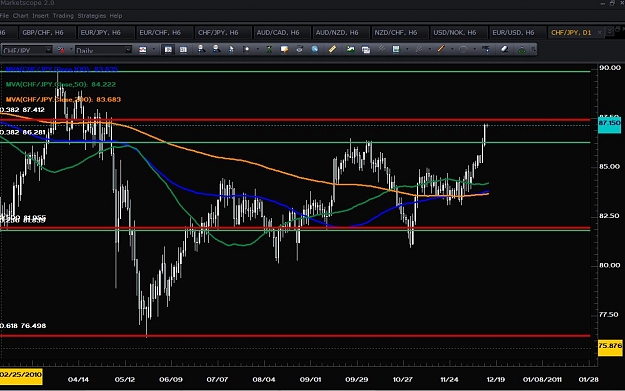Click the grey pitchfork lines icon

[419, 49]
